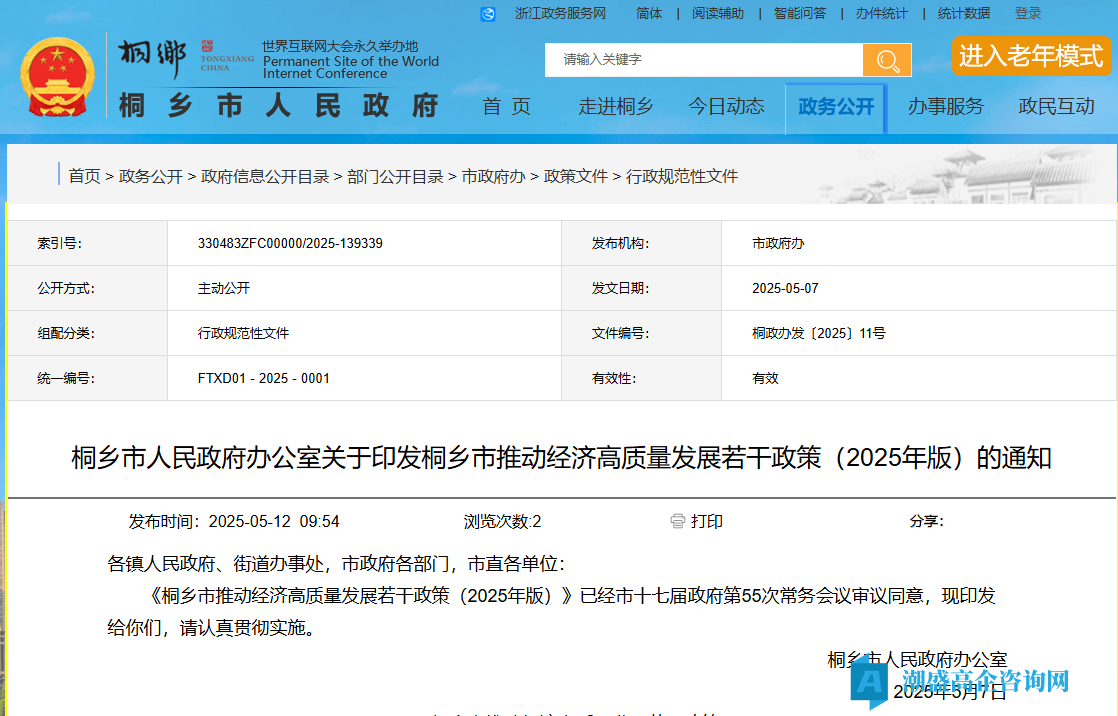Click the 桐乡 calligraphy logo
1118x716 pixels.
point(152,58)
